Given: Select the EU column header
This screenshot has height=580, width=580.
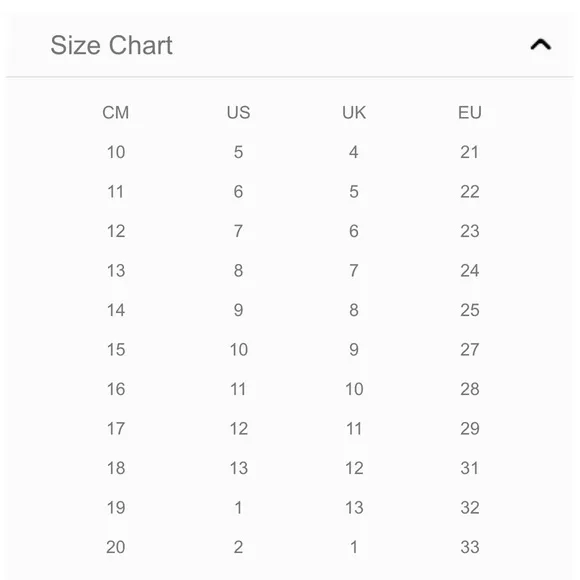Looking at the screenshot, I should point(470,112).
